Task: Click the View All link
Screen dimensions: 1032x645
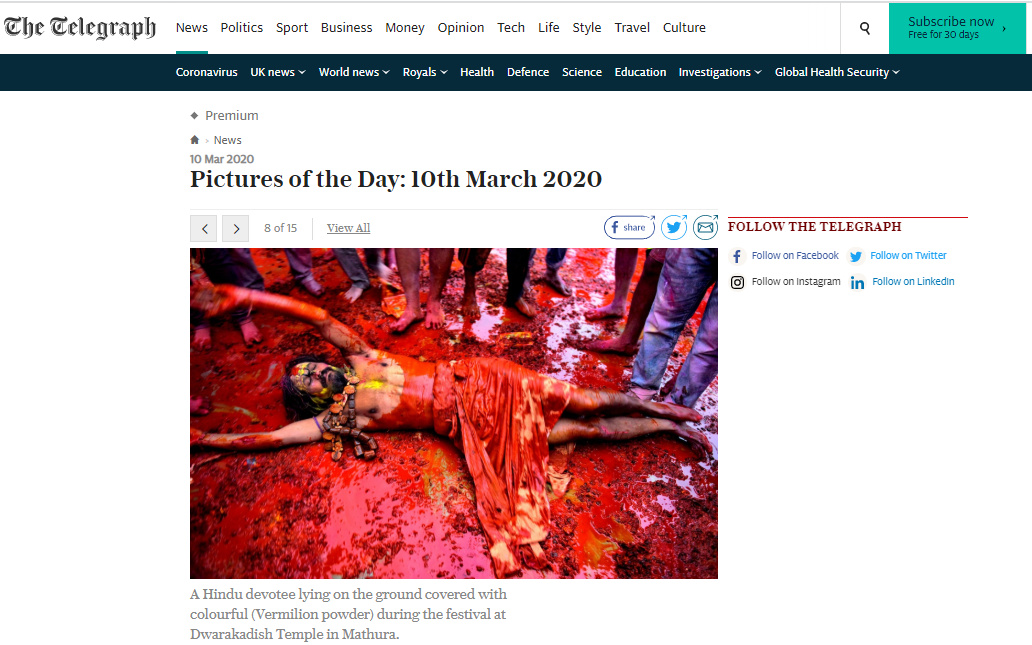Action: 348,228
